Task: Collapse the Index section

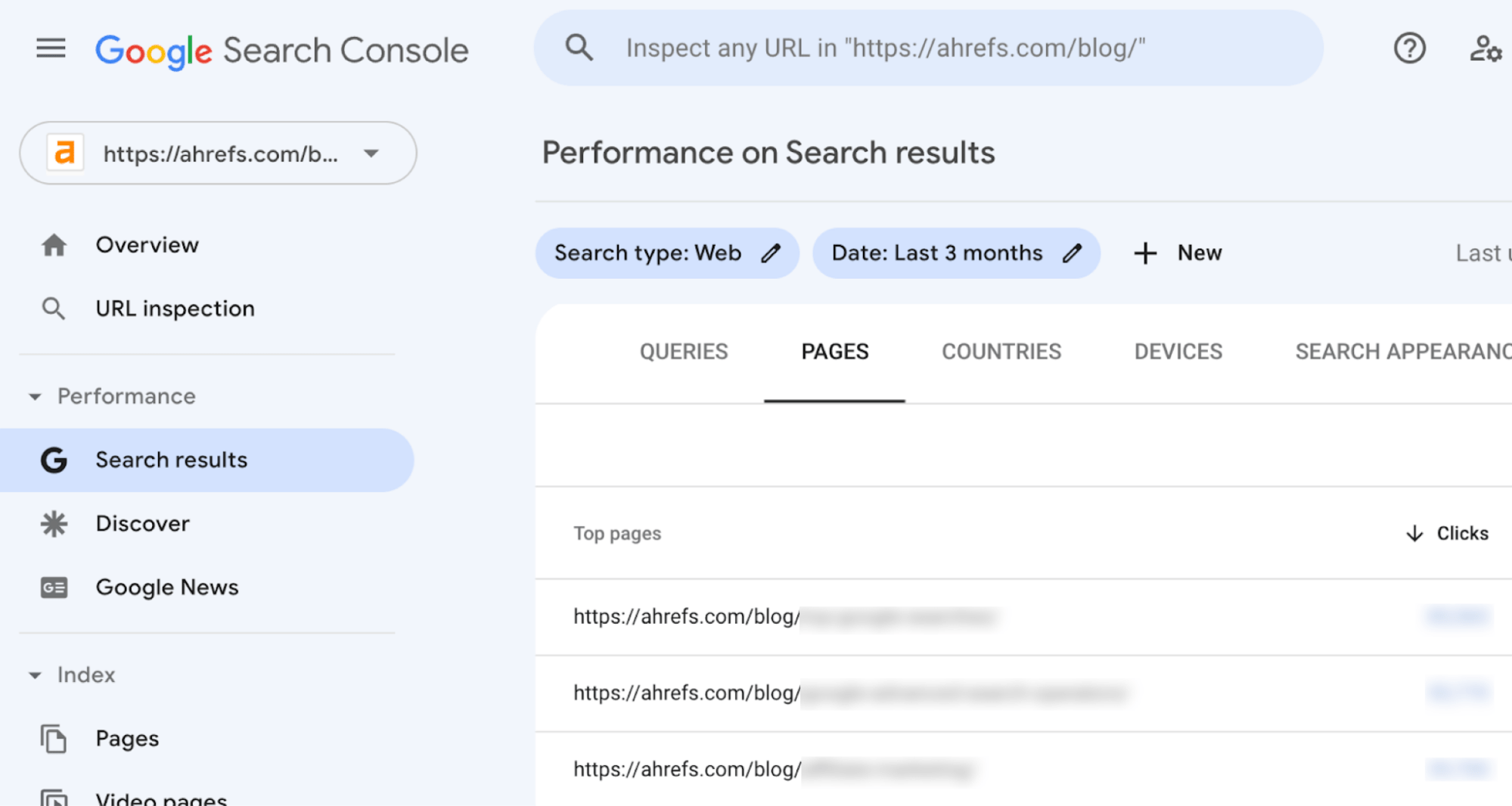Action: click(35, 675)
